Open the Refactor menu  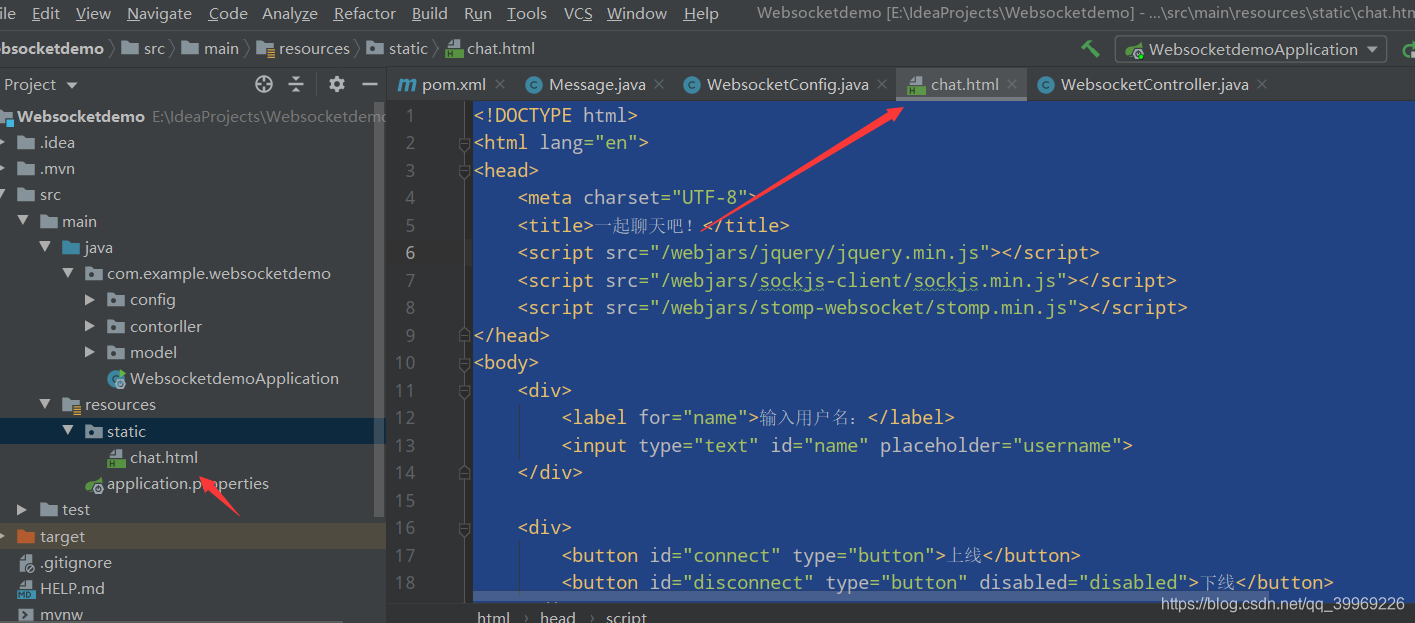[x=364, y=14]
